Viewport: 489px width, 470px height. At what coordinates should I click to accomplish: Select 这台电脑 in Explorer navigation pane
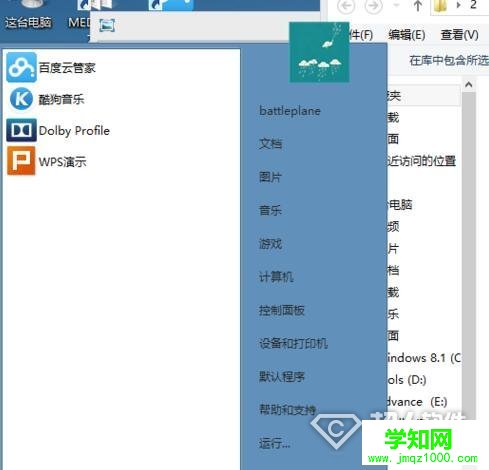[x=400, y=204]
